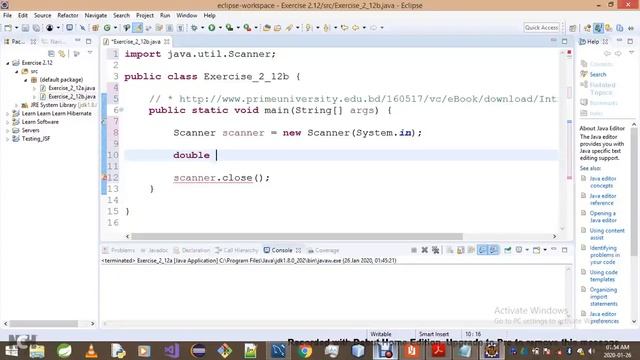Open Google Chrome from the taskbar

click(304, 351)
